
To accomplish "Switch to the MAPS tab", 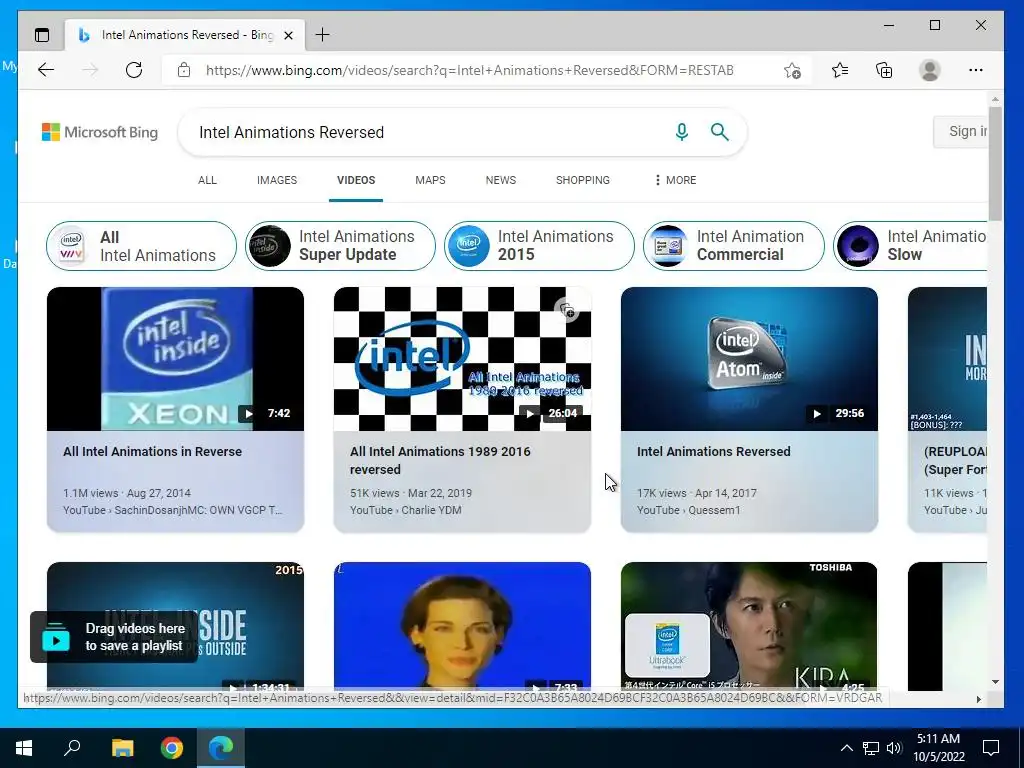I will pyautogui.click(x=430, y=180).
